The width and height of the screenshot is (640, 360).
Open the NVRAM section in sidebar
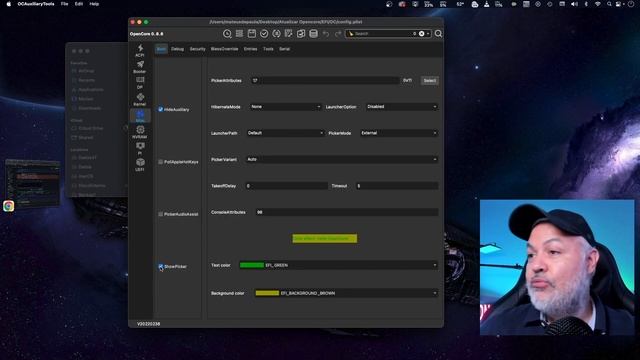[x=140, y=132]
